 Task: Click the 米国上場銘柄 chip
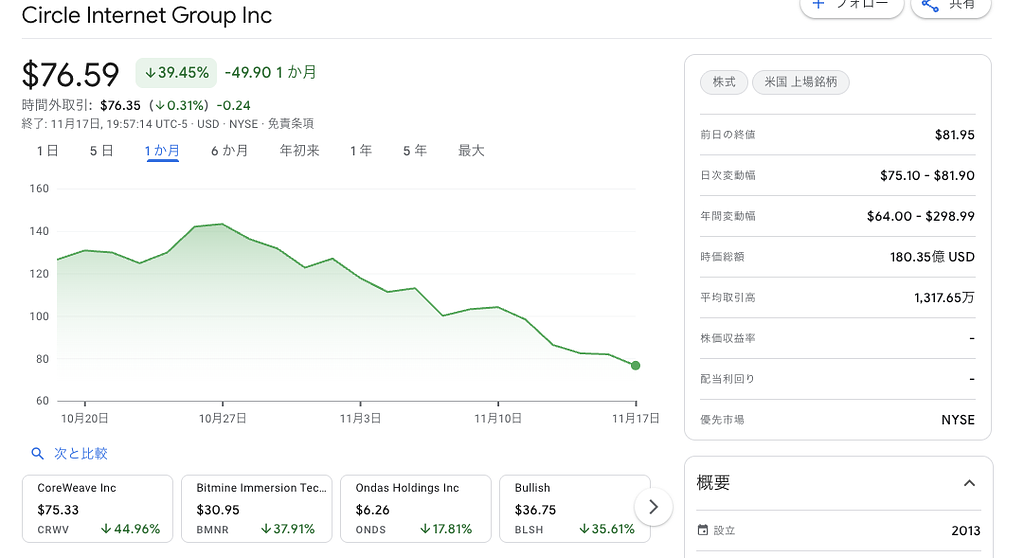click(800, 82)
